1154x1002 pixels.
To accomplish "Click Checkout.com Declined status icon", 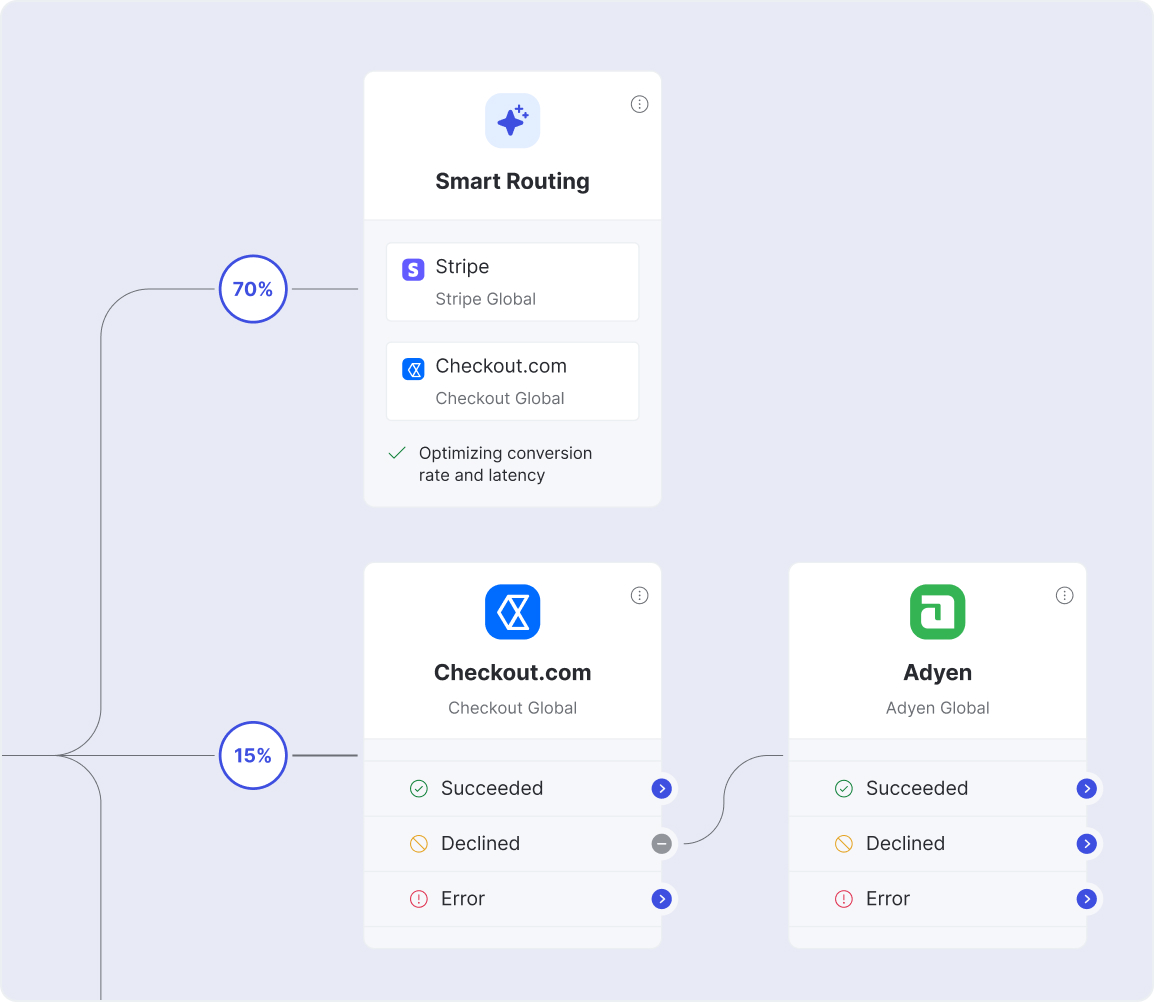I will click(419, 844).
